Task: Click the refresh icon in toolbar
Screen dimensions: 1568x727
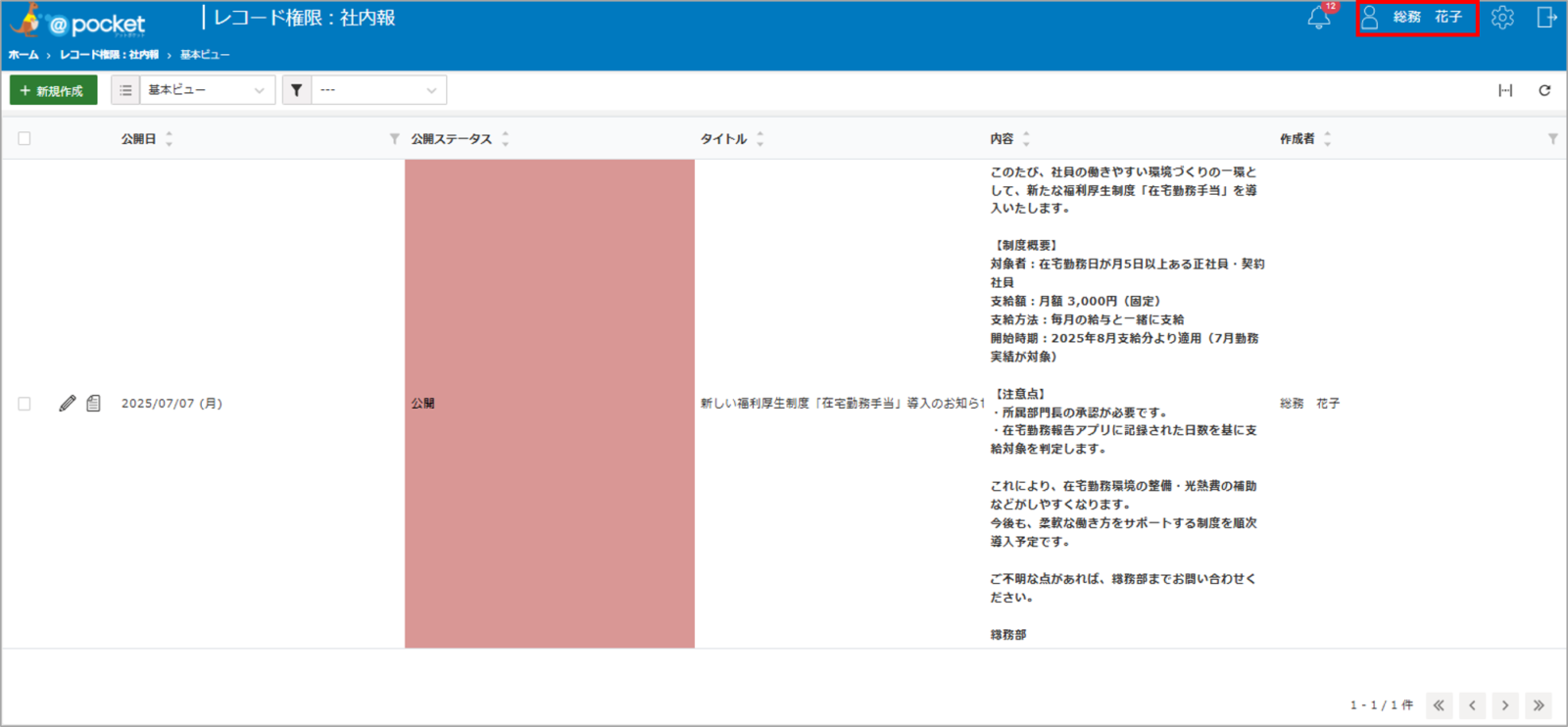Action: 1544,90
